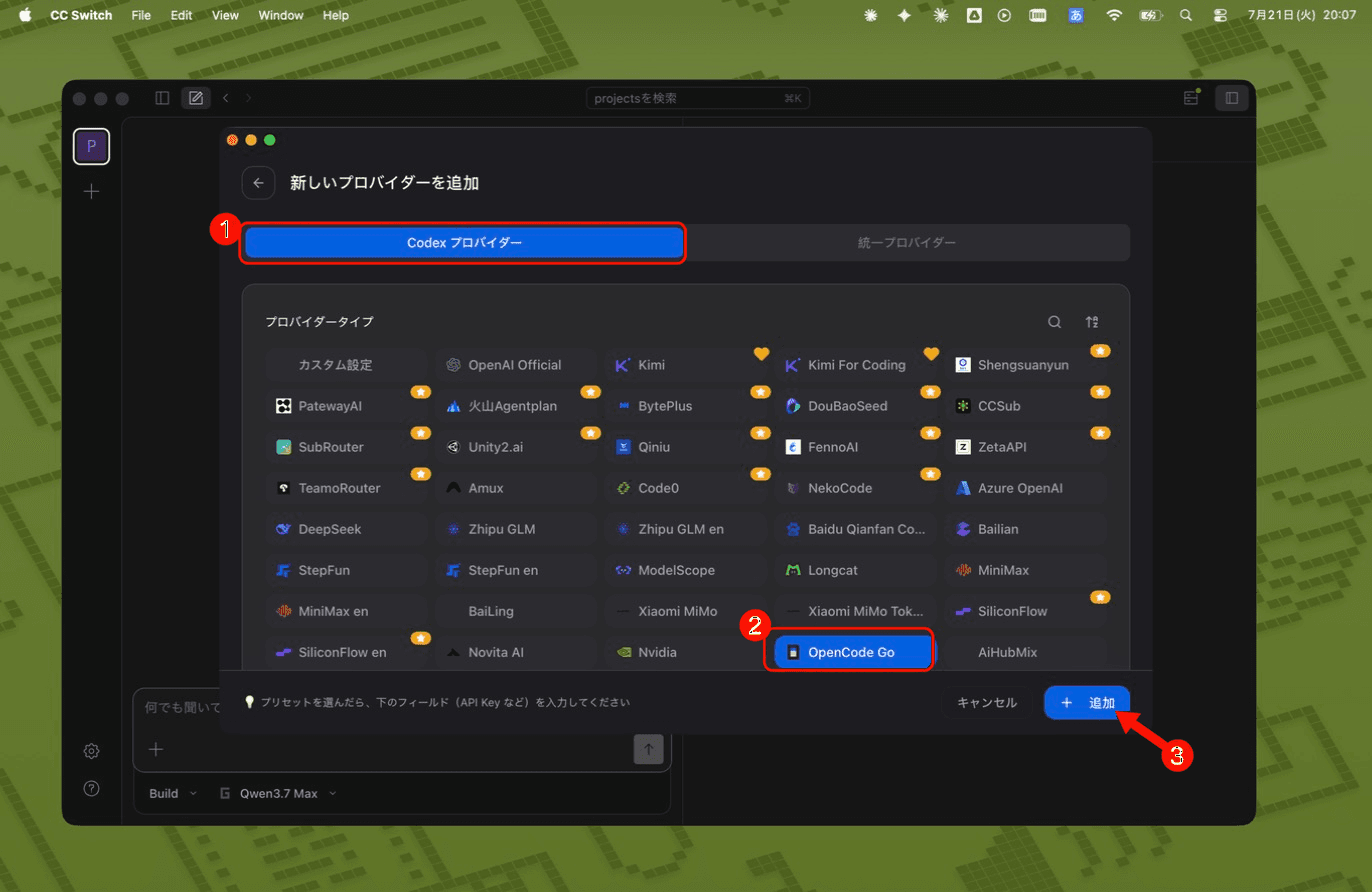1372x892 pixels.
Task: Pick the TeamoRouter provider
Action: pos(347,488)
